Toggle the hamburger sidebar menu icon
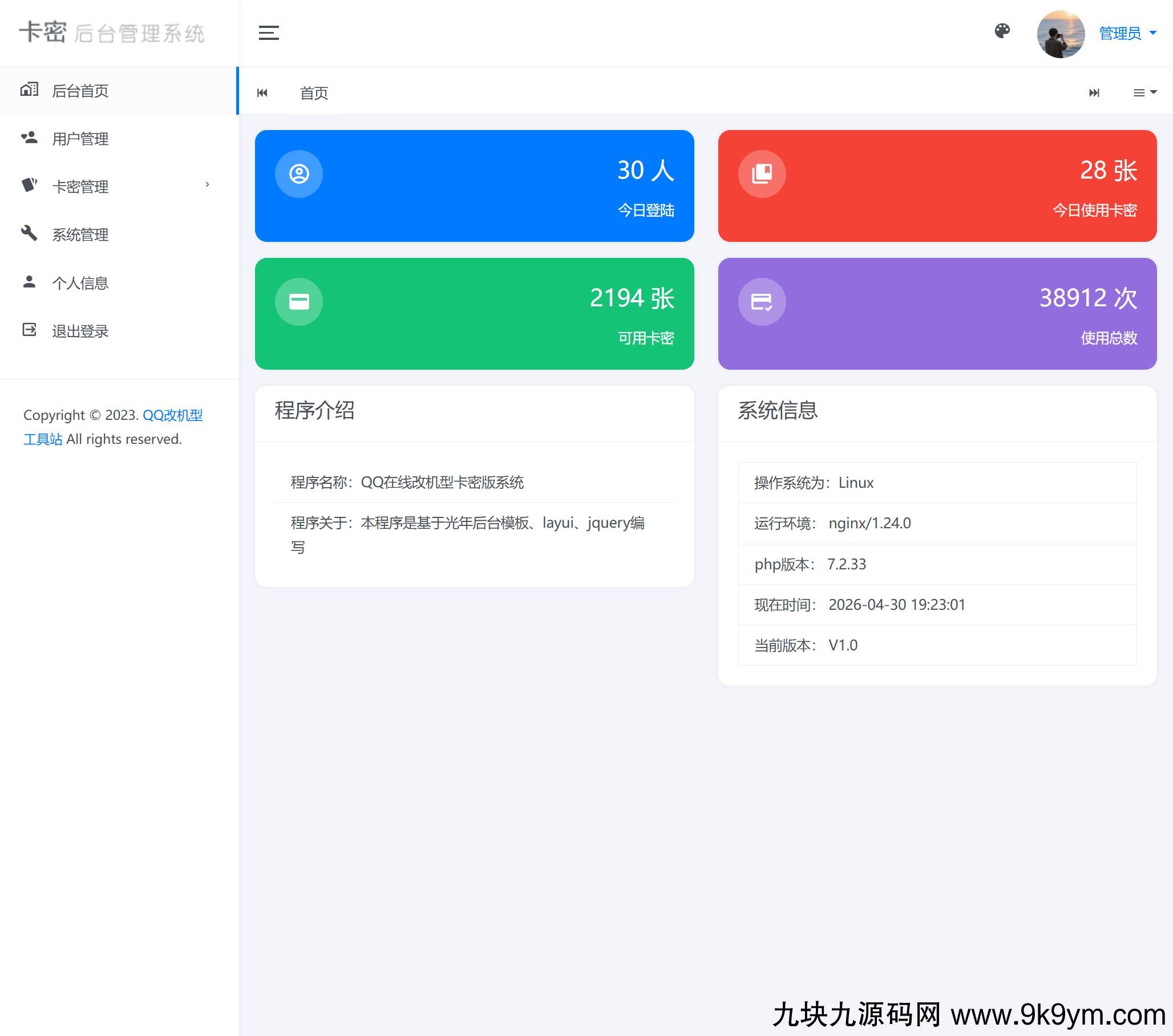Image resolution: width=1173 pixels, height=1036 pixels. pyautogui.click(x=269, y=33)
